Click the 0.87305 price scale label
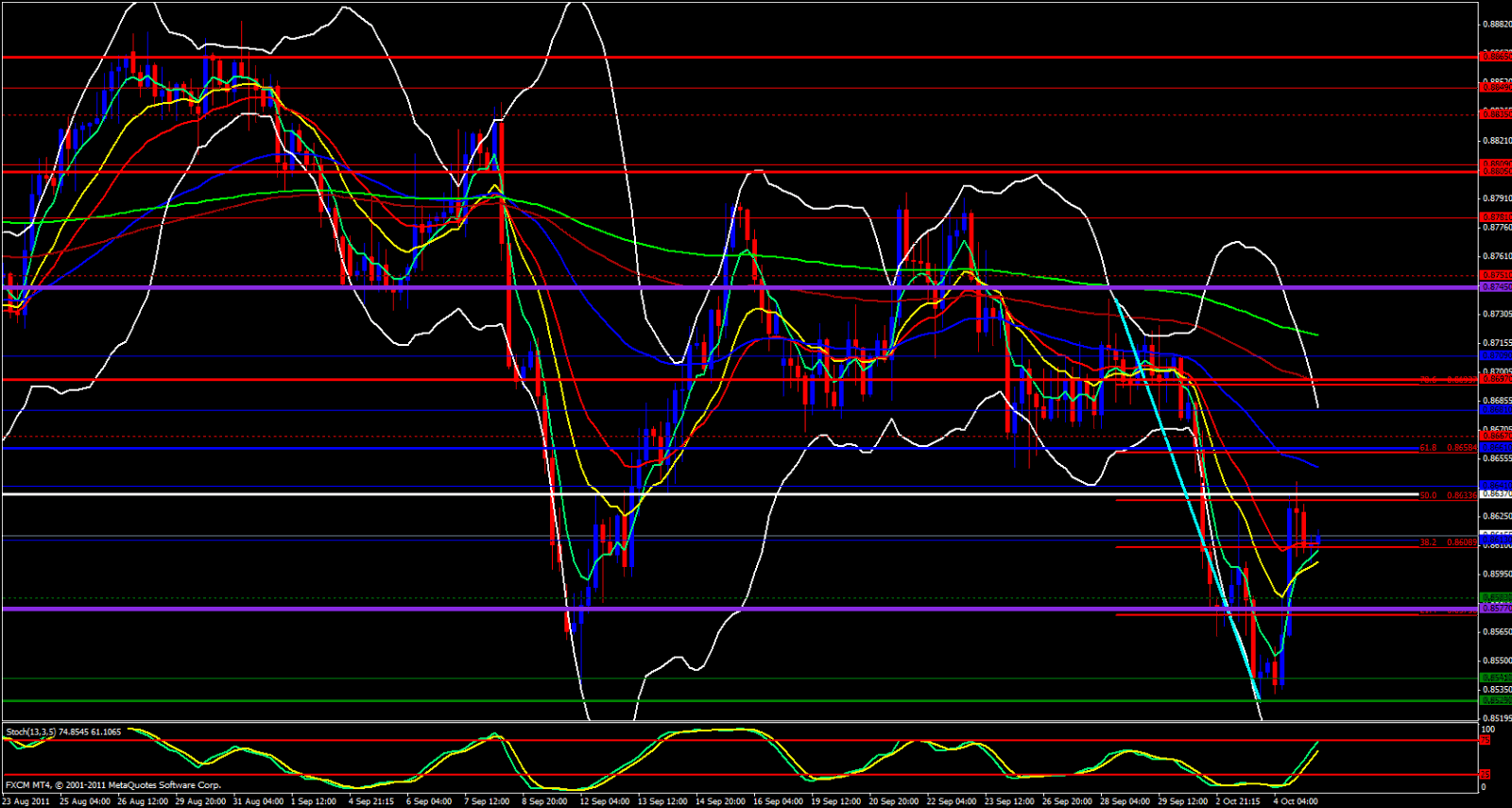The image size is (1512, 808). click(x=1497, y=314)
